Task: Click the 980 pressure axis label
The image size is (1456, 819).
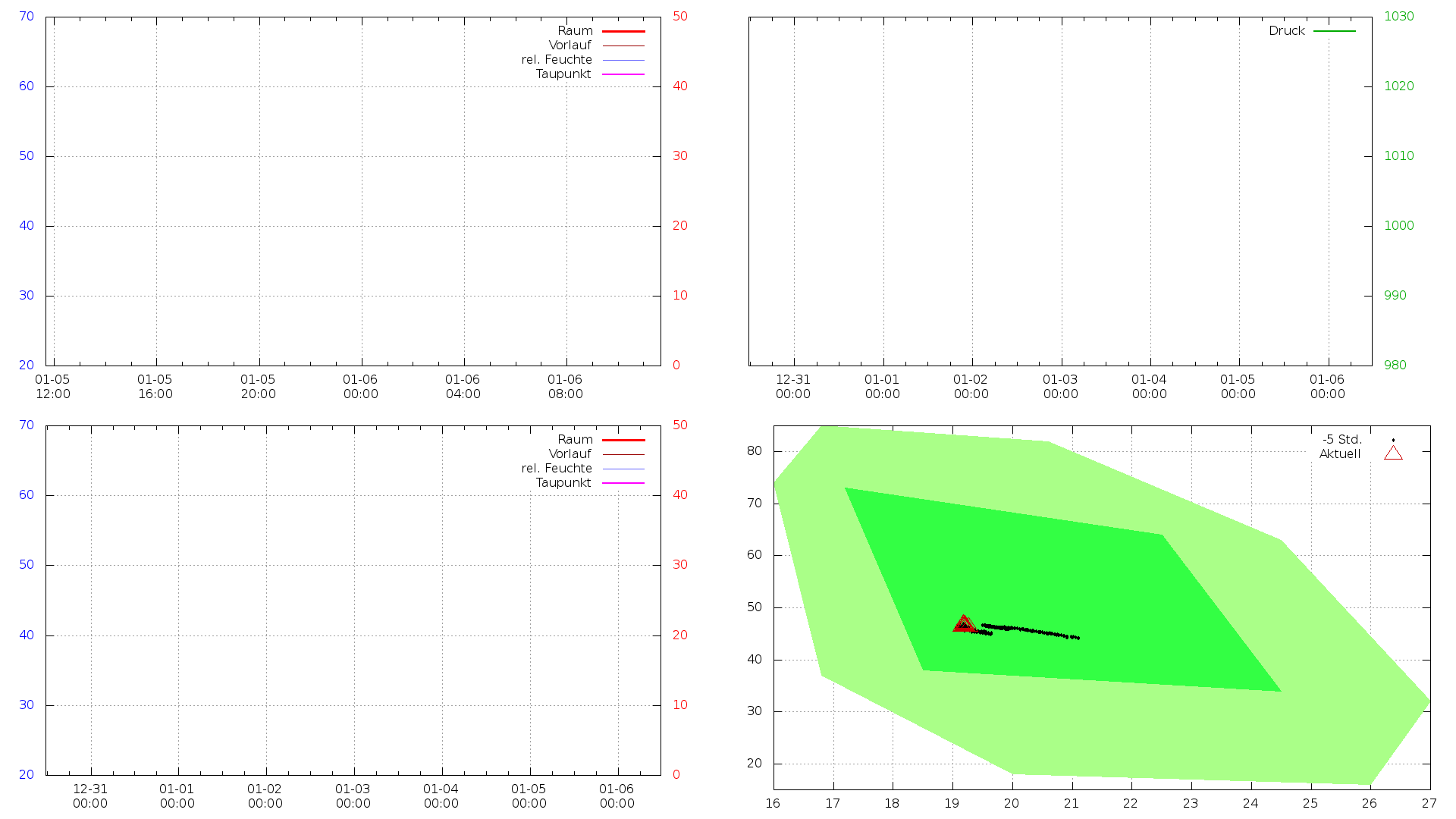Action: (x=1395, y=366)
